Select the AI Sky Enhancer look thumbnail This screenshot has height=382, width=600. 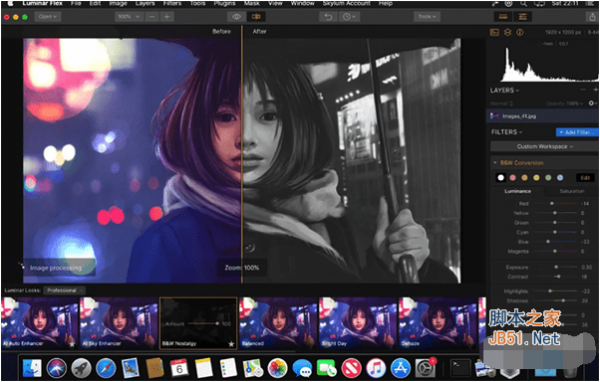pos(119,323)
